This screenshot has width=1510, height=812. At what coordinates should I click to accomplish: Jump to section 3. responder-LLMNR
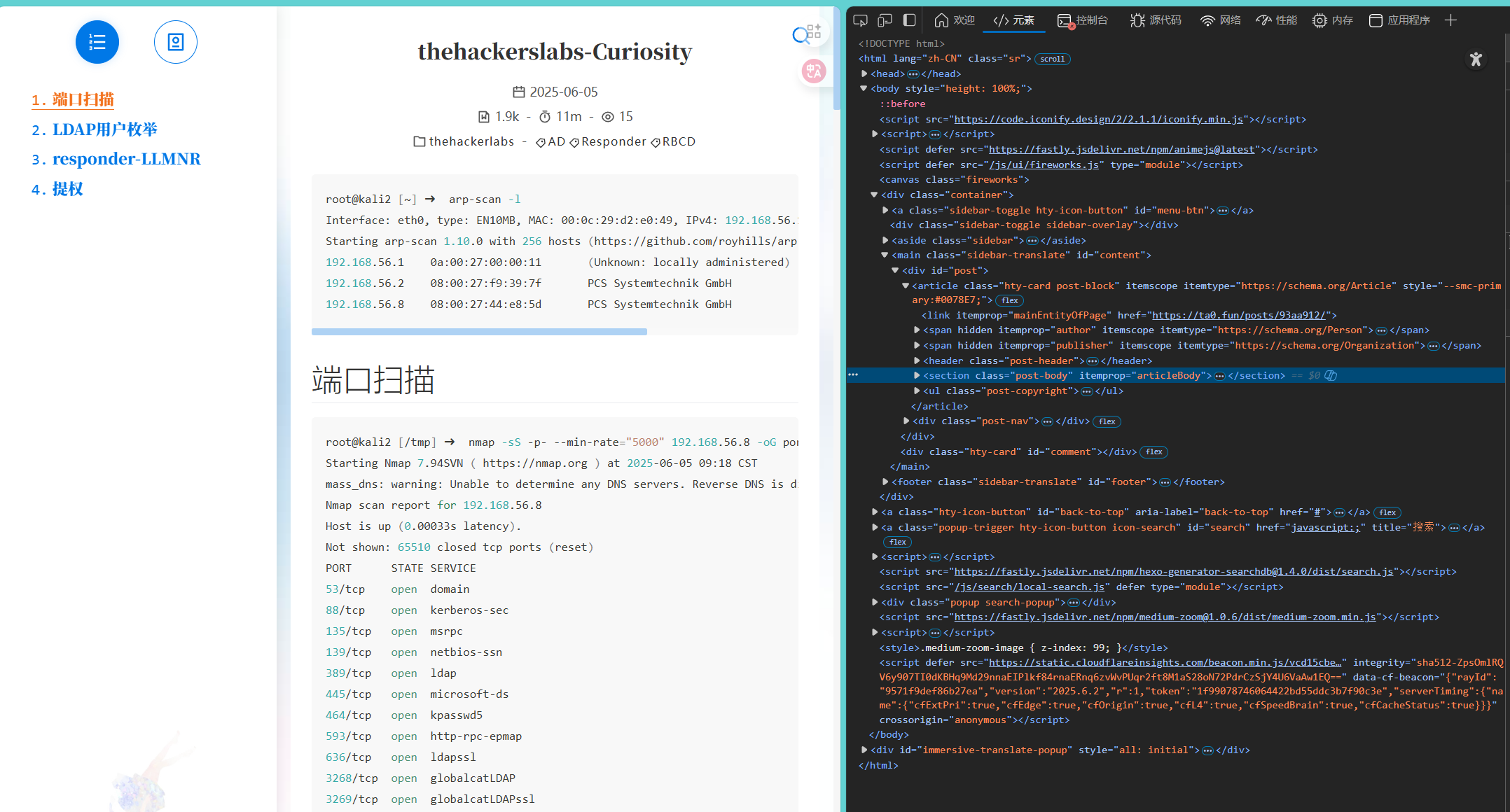pos(116,159)
